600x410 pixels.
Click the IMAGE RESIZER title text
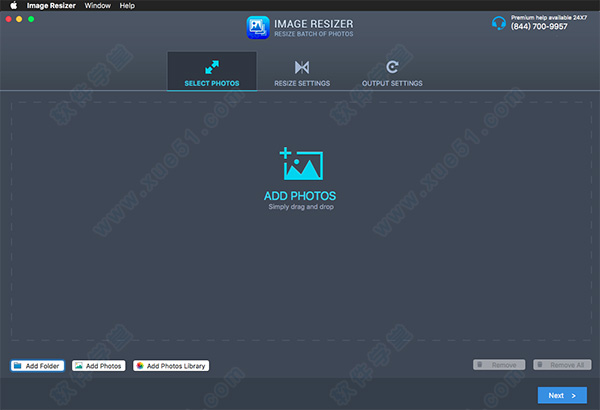(314, 24)
